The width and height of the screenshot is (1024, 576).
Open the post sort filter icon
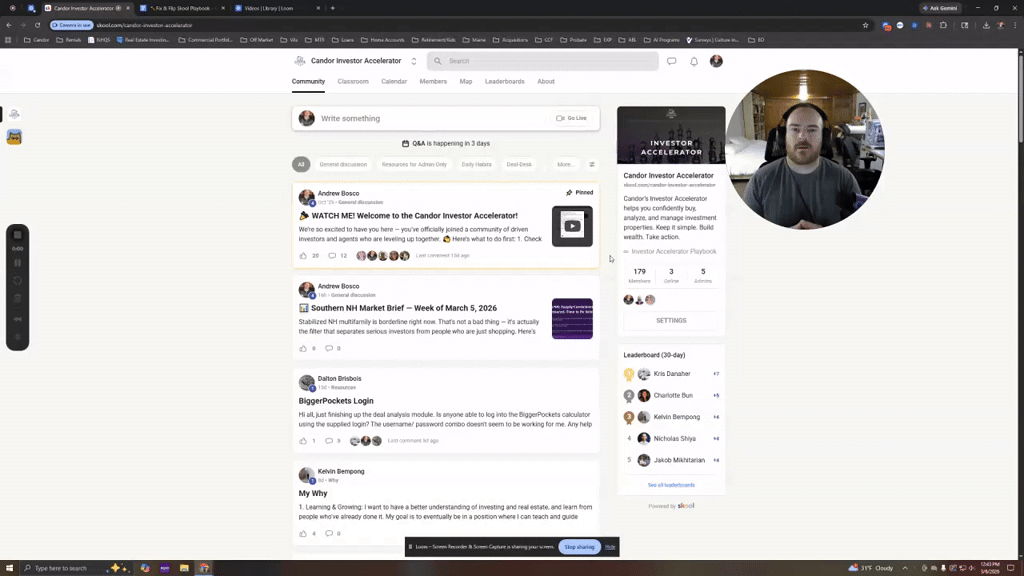592,165
